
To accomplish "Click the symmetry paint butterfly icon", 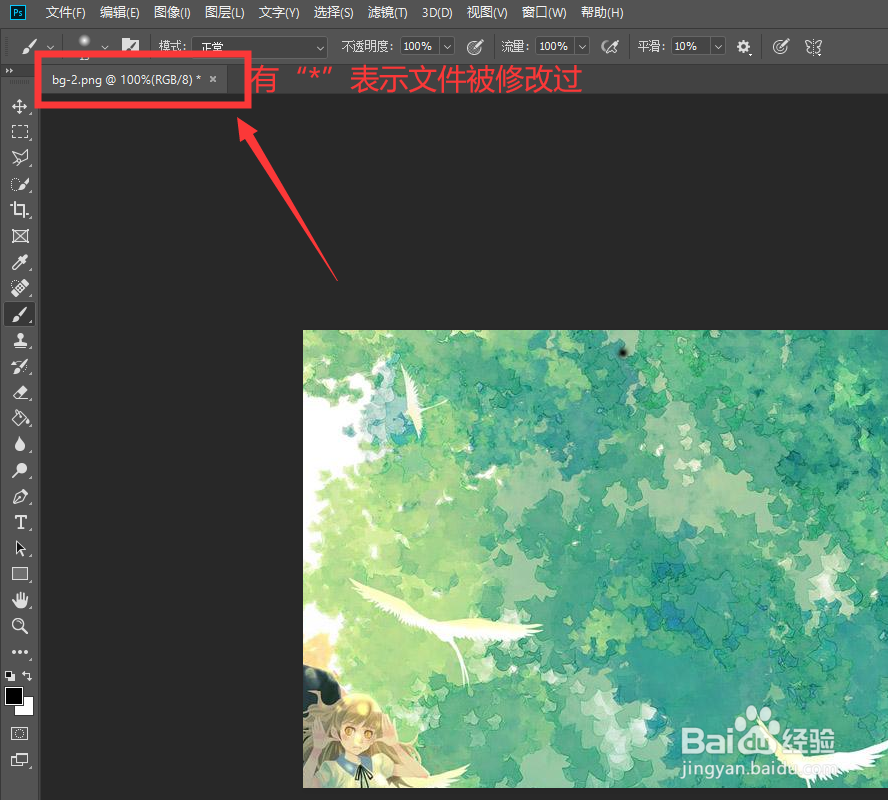I will click(813, 46).
